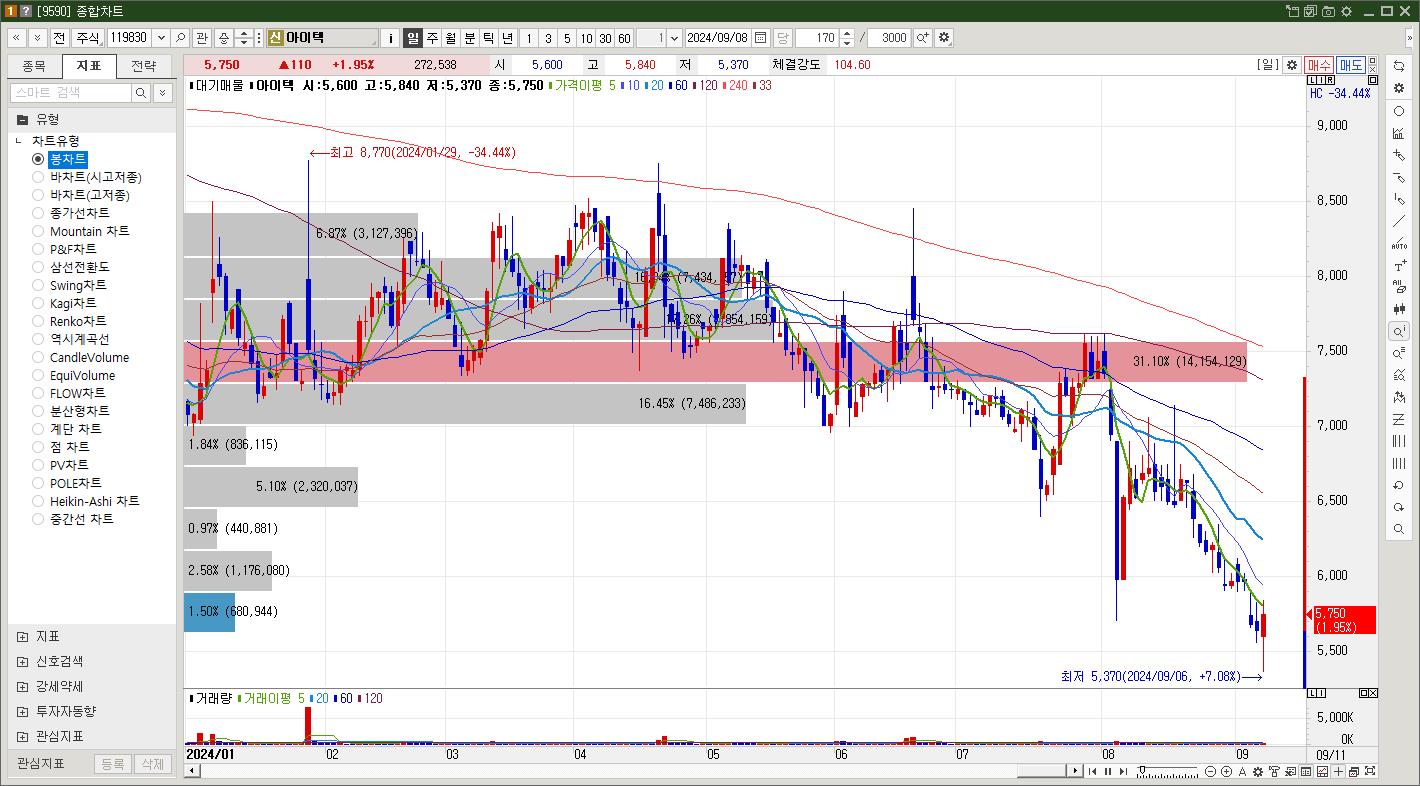Click the undo arrow tool in right strip
This screenshot has height=786, width=1420.
(1399, 486)
